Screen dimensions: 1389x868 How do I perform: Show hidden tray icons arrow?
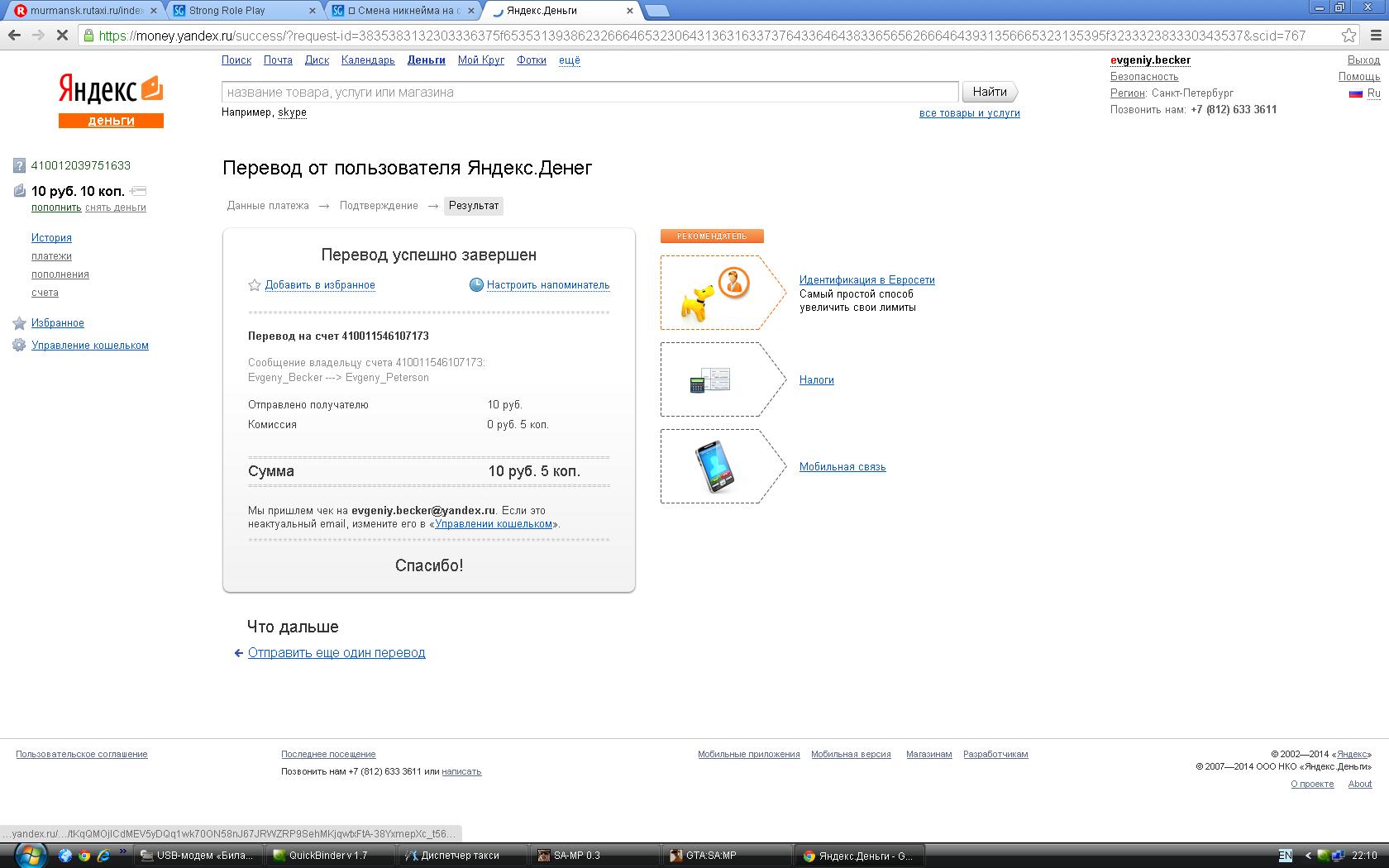pyautogui.click(x=1307, y=856)
